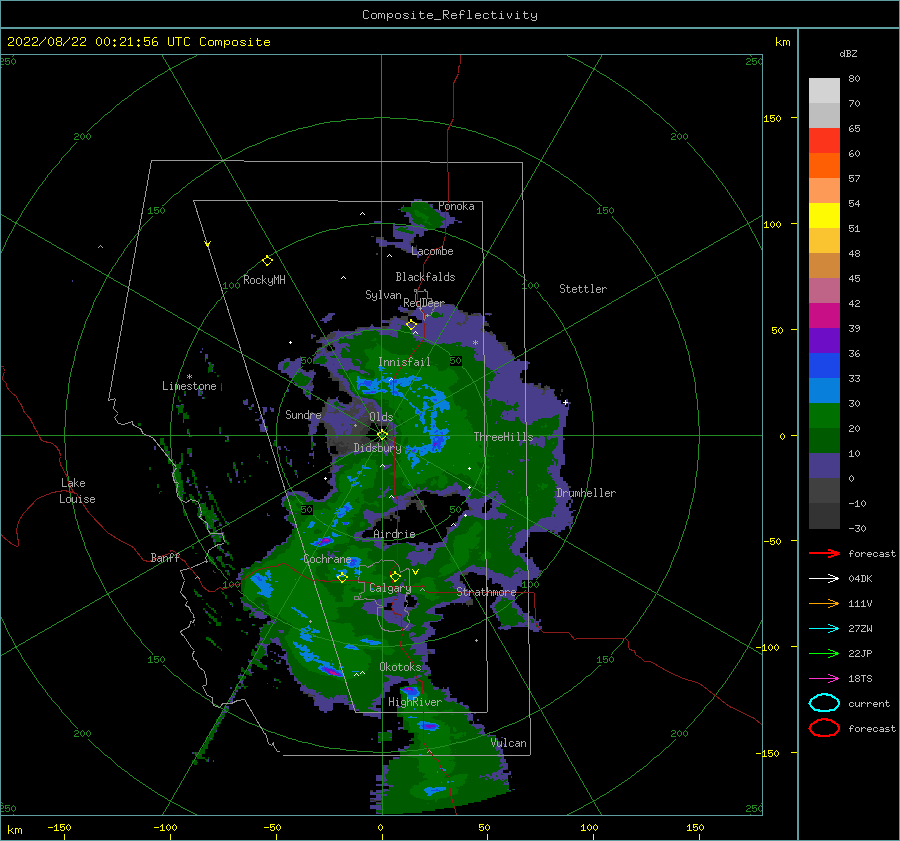Click the Stettler city label
The height and width of the screenshot is (841, 900).
[x=583, y=289]
